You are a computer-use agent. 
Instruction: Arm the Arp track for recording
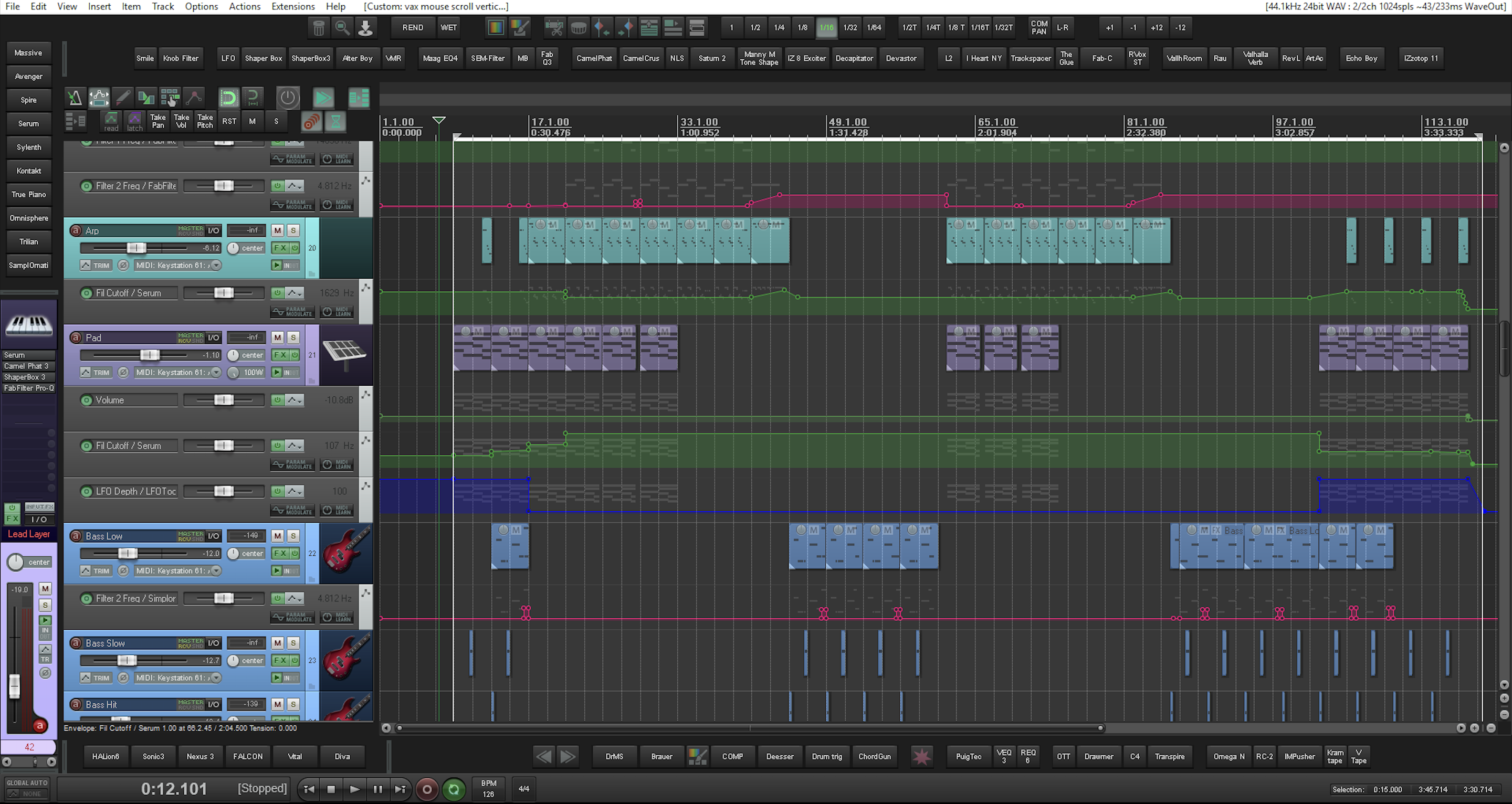76,230
